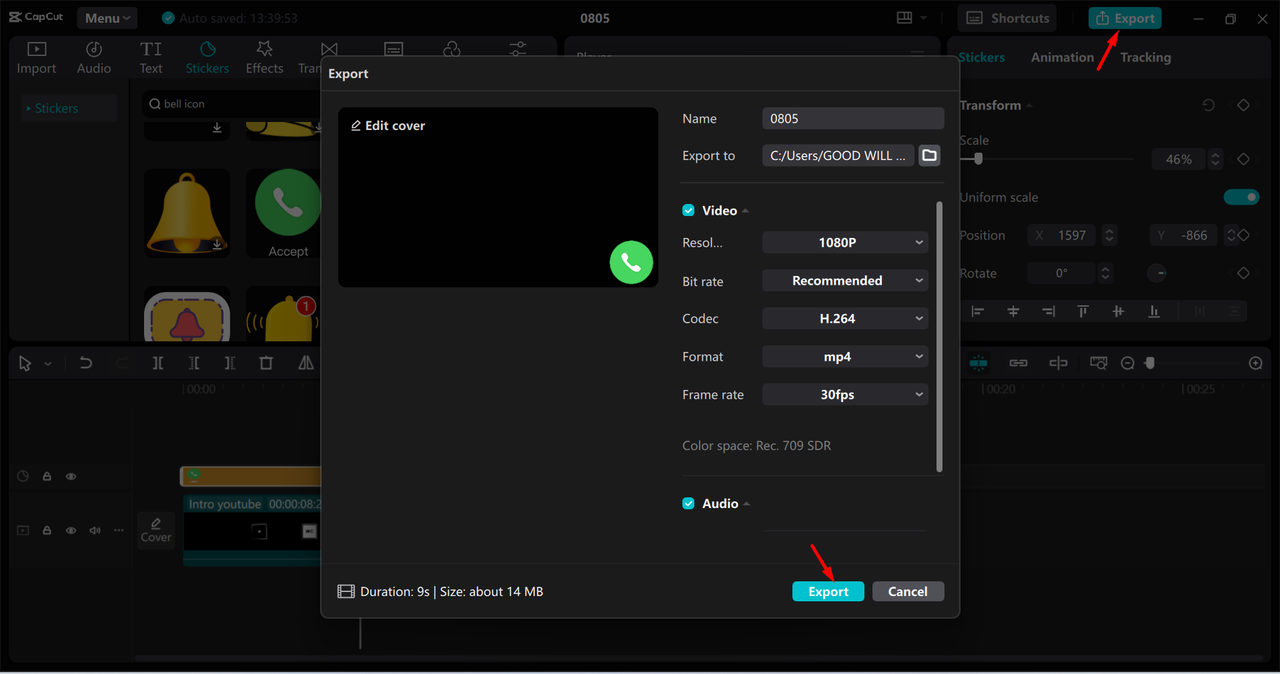
Task: Collapse the Video section arrow
Action: [x=746, y=211]
